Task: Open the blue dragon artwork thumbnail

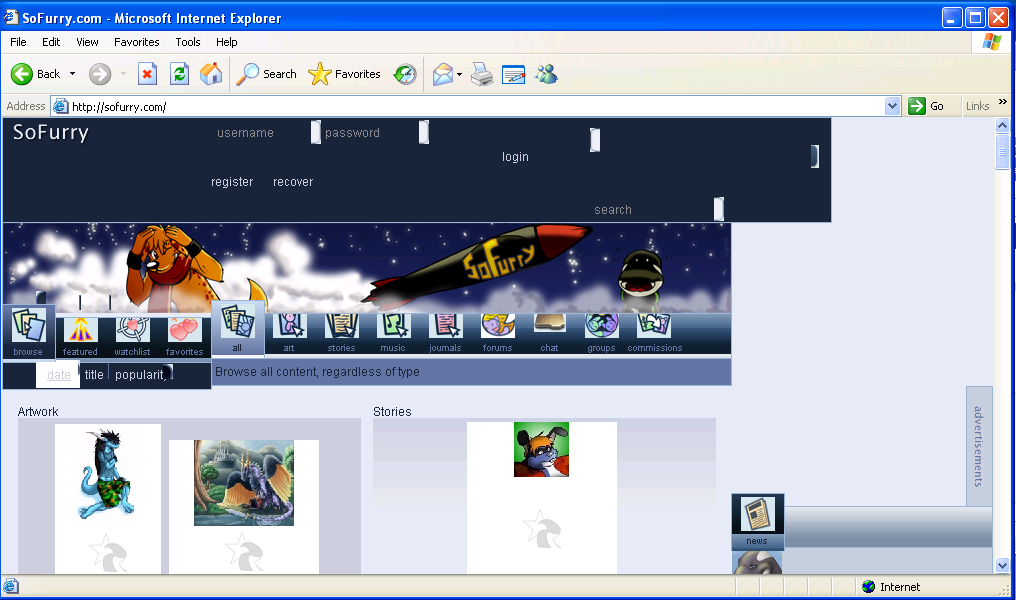Action: (108, 474)
